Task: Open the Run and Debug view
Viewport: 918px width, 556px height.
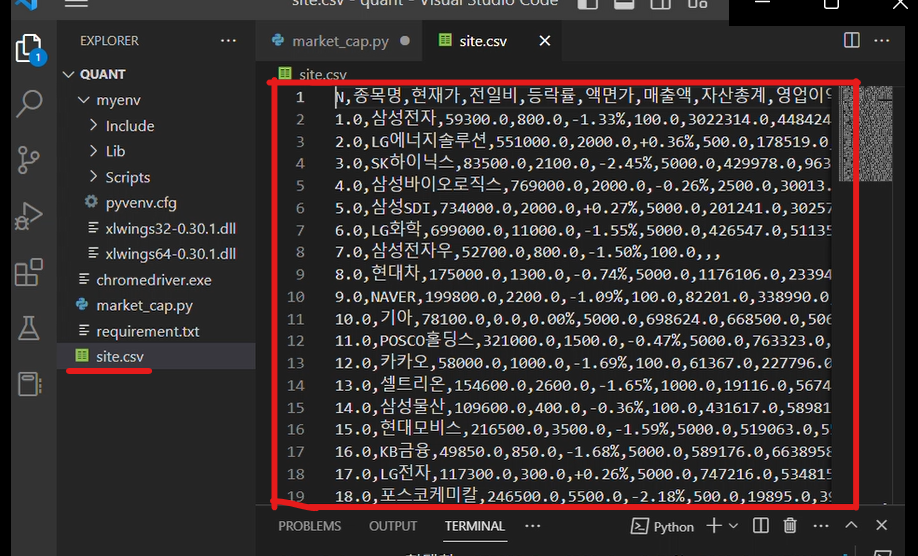Action: (29, 216)
